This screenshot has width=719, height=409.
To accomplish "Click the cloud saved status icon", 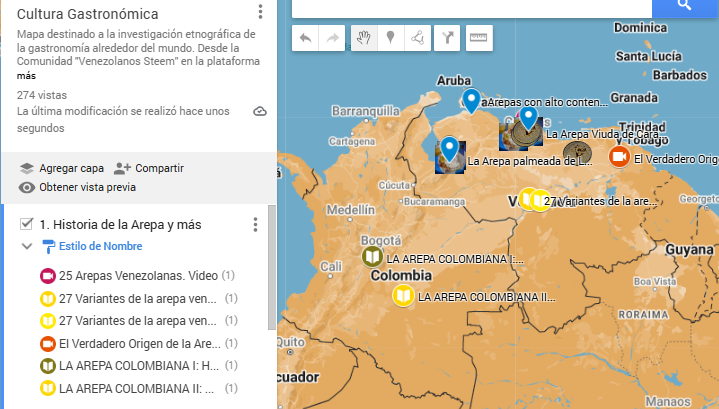I will pyautogui.click(x=260, y=111).
